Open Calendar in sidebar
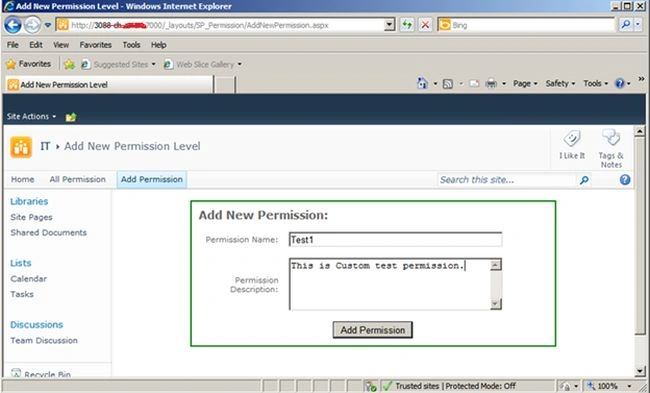The image size is (650, 393). tap(29, 279)
